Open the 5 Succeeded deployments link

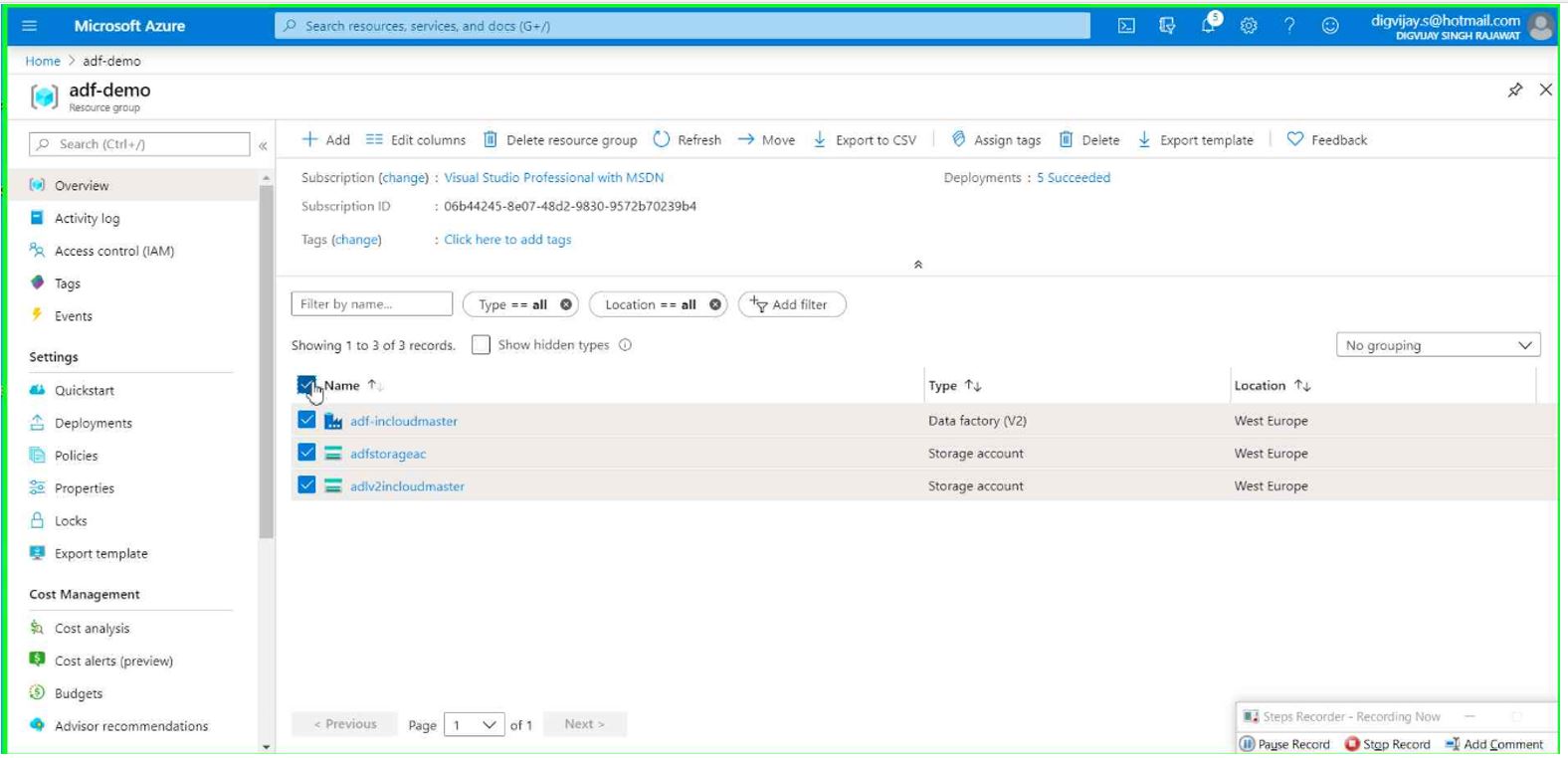[1074, 178]
